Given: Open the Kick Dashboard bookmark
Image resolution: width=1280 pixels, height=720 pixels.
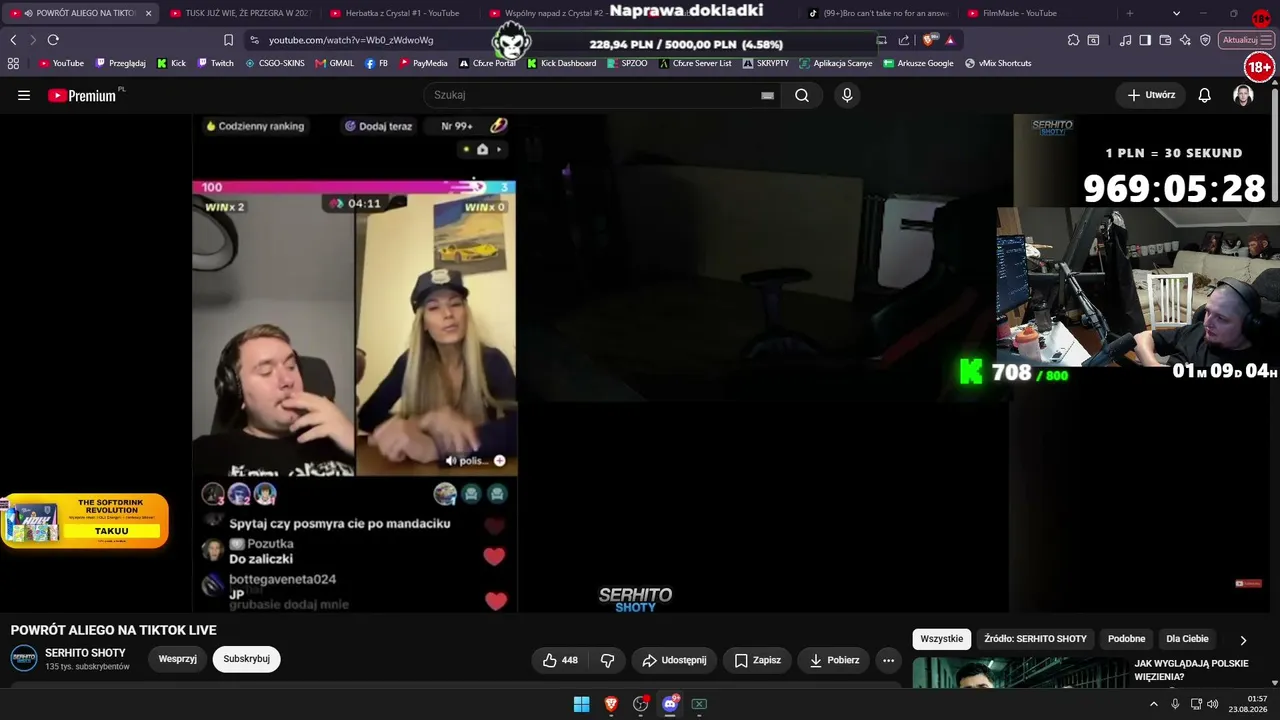Looking at the screenshot, I should (x=562, y=63).
